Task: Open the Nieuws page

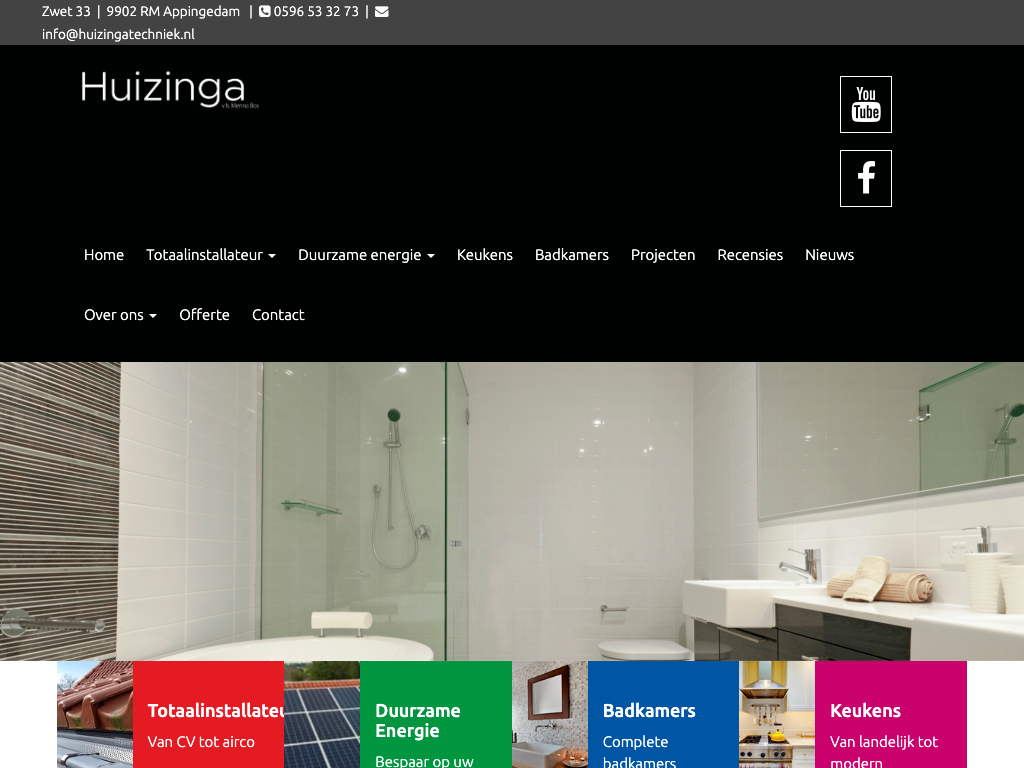Action: (829, 255)
